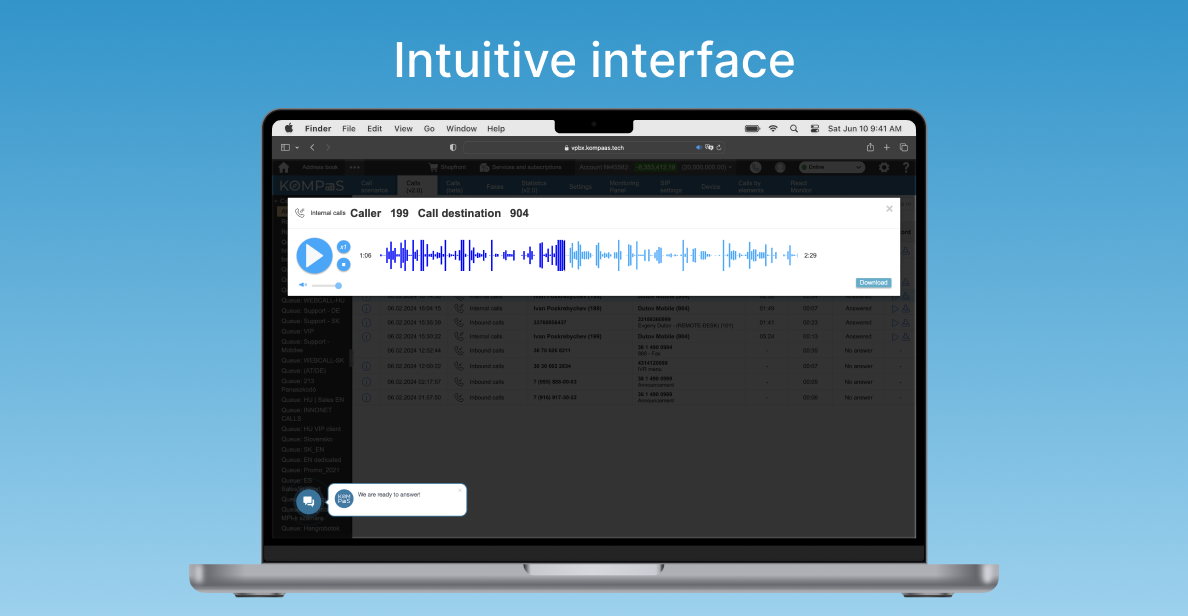Open the View menu
1188x616 pixels.
403,129
